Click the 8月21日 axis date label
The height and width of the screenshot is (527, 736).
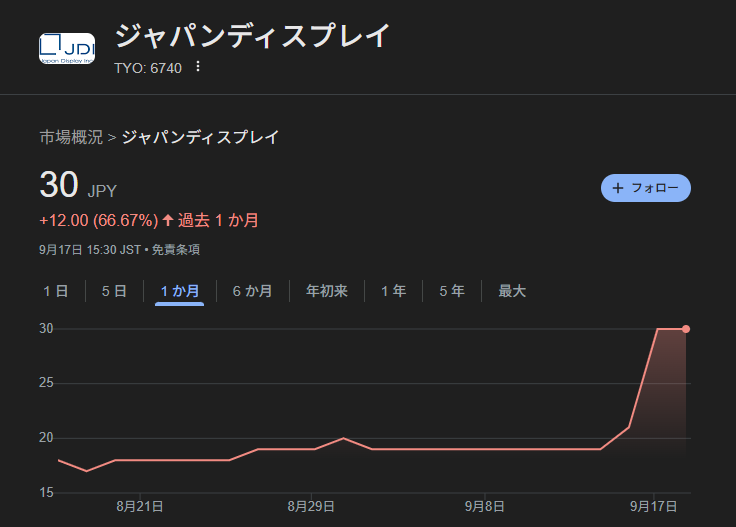140,506
